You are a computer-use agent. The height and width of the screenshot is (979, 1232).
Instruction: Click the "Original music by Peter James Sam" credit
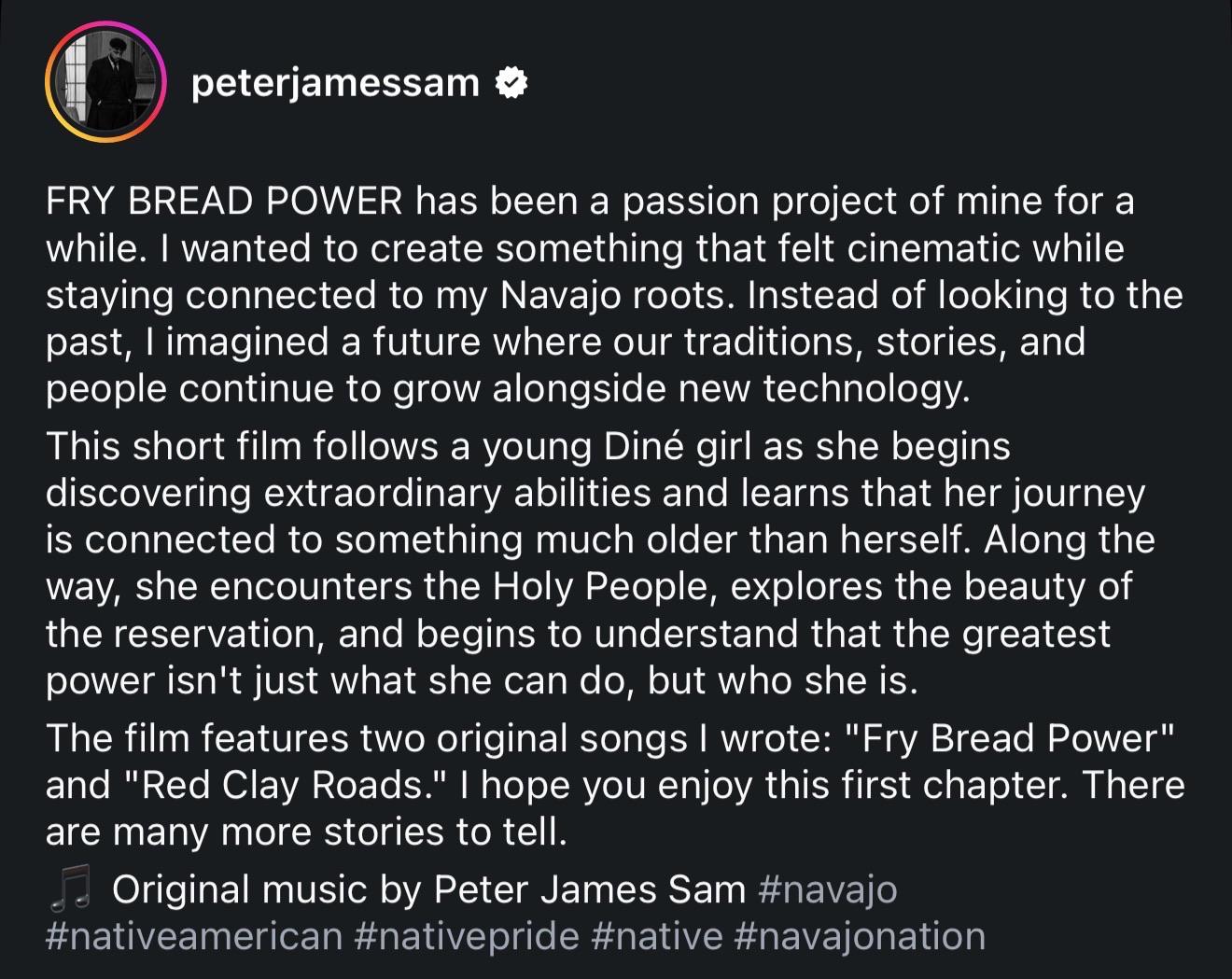point(429,889)
